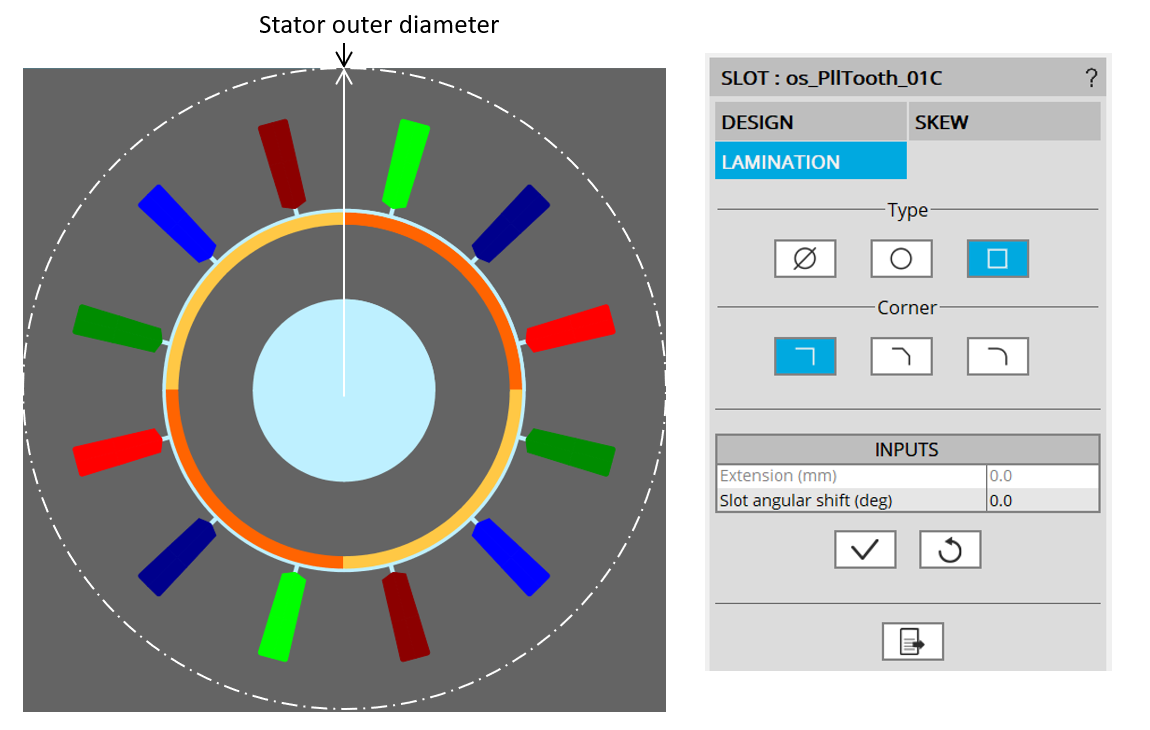Open the DESIGN tab
This screenshot has height=730, width=1150.
click(x=810, y=122)
